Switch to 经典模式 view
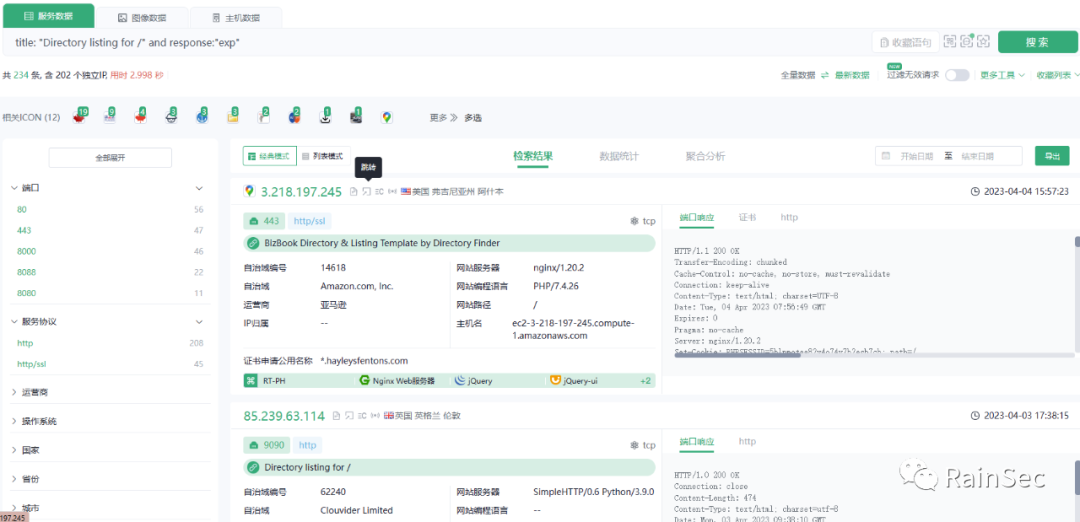 pyautogui.click(x=270, y=156)
